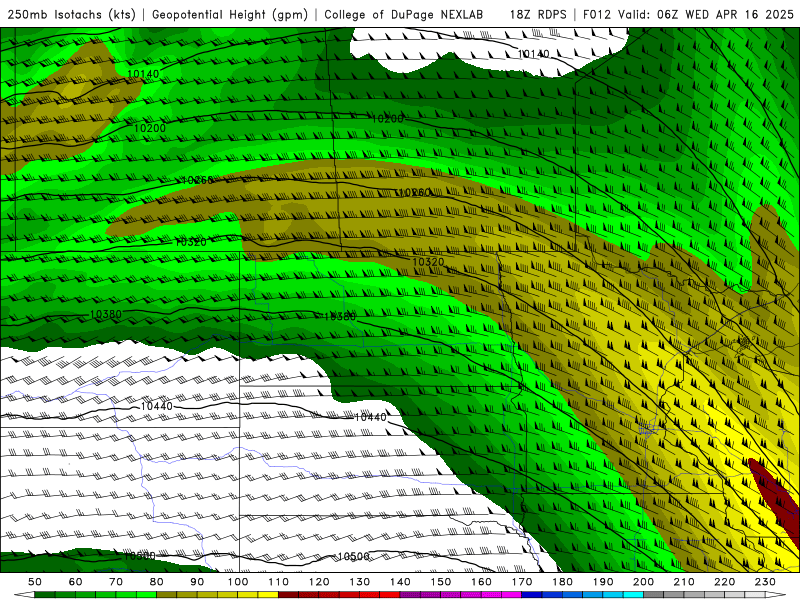800x600 pixels.
Task: Select the 190 scale label
Action: (x=603, y=582)
